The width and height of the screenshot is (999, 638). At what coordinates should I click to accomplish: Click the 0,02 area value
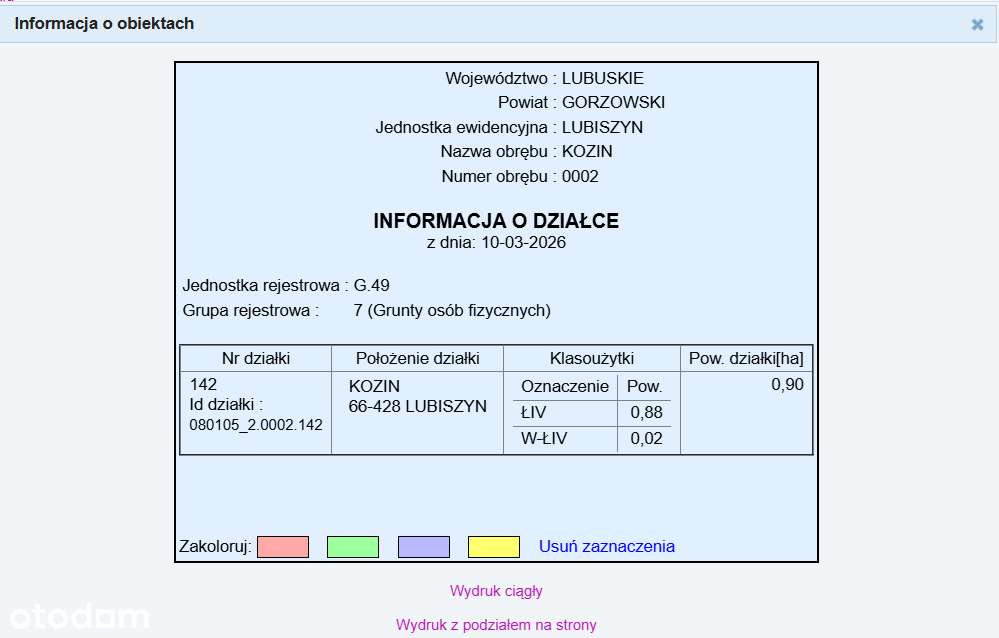tap(647, 439)
